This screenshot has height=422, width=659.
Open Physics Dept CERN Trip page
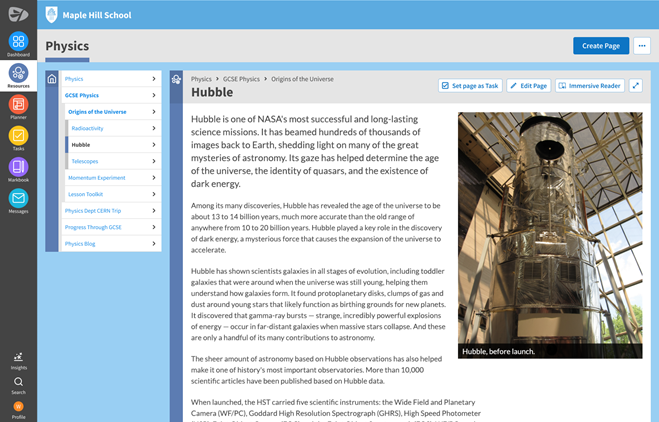click(93, 211)
